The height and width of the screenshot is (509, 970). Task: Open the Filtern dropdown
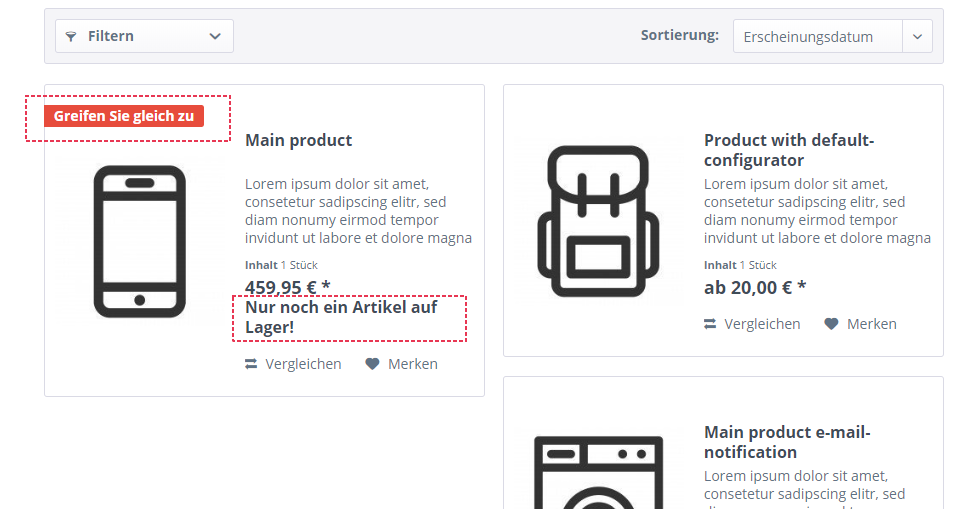144,36
